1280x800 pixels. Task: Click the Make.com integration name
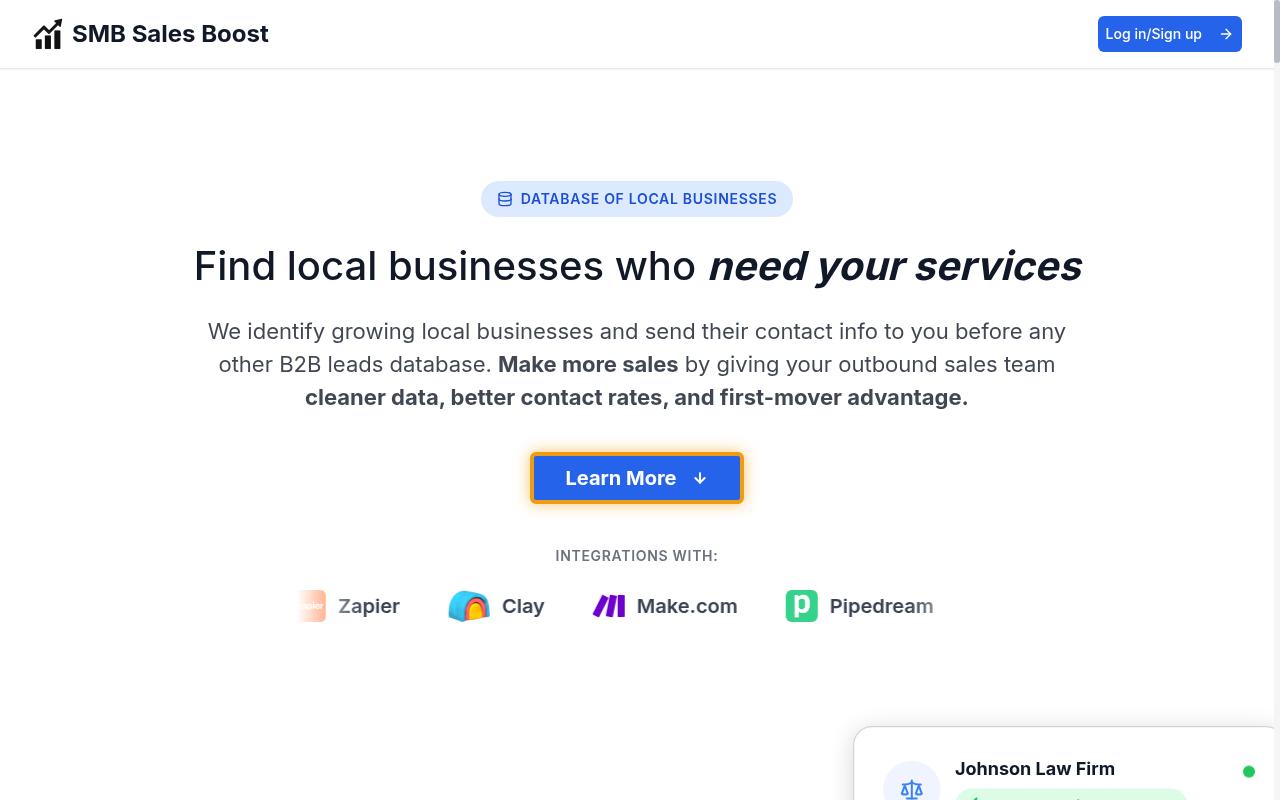[687, 606]
